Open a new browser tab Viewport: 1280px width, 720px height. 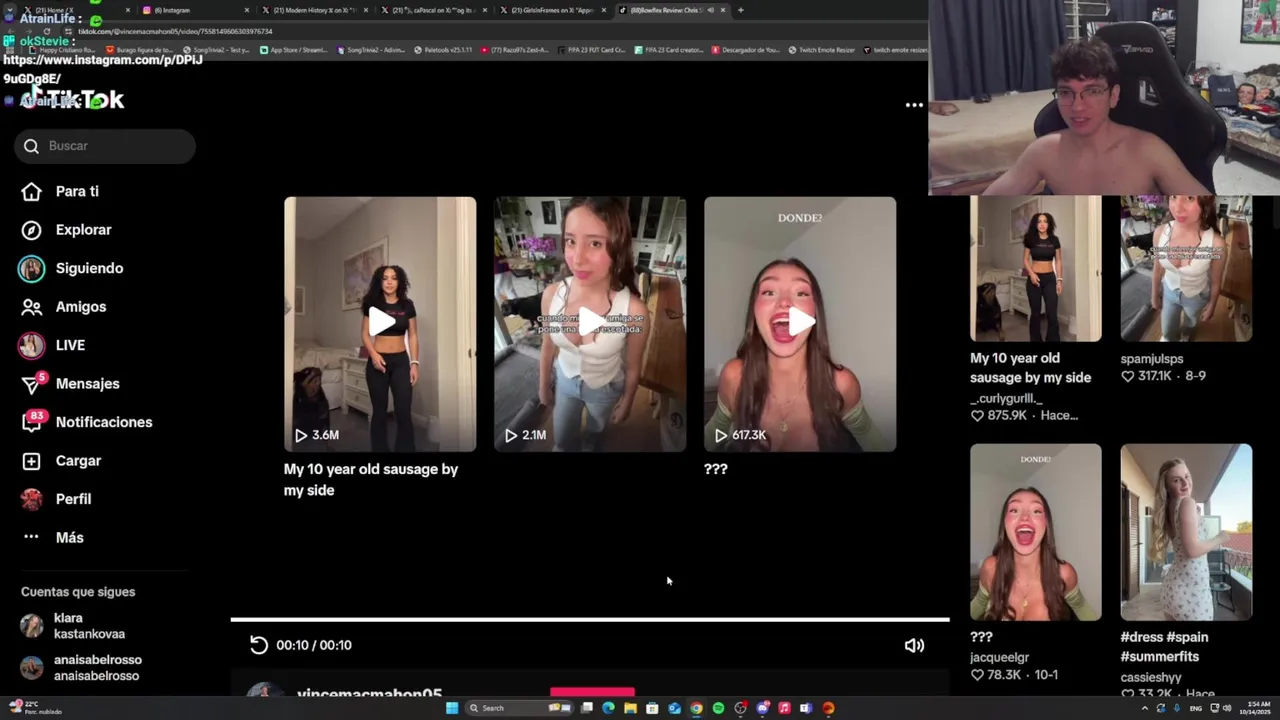[x=740, y=10]
